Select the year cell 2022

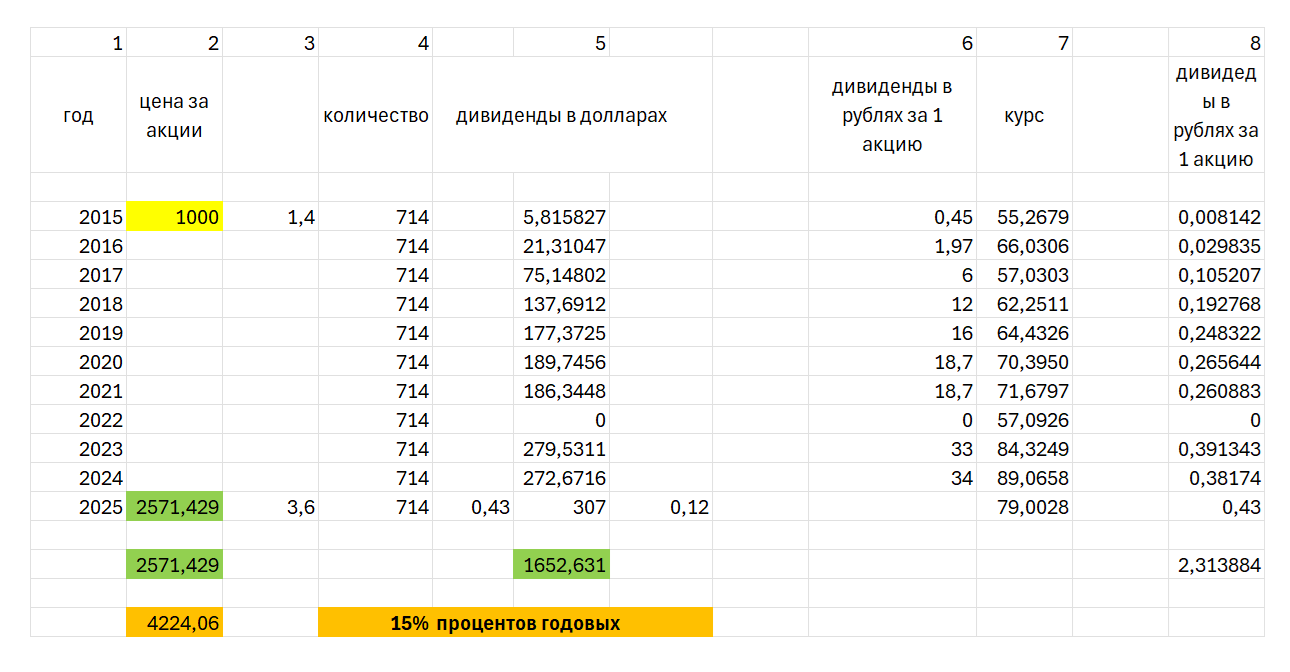[x=78, y=420]
